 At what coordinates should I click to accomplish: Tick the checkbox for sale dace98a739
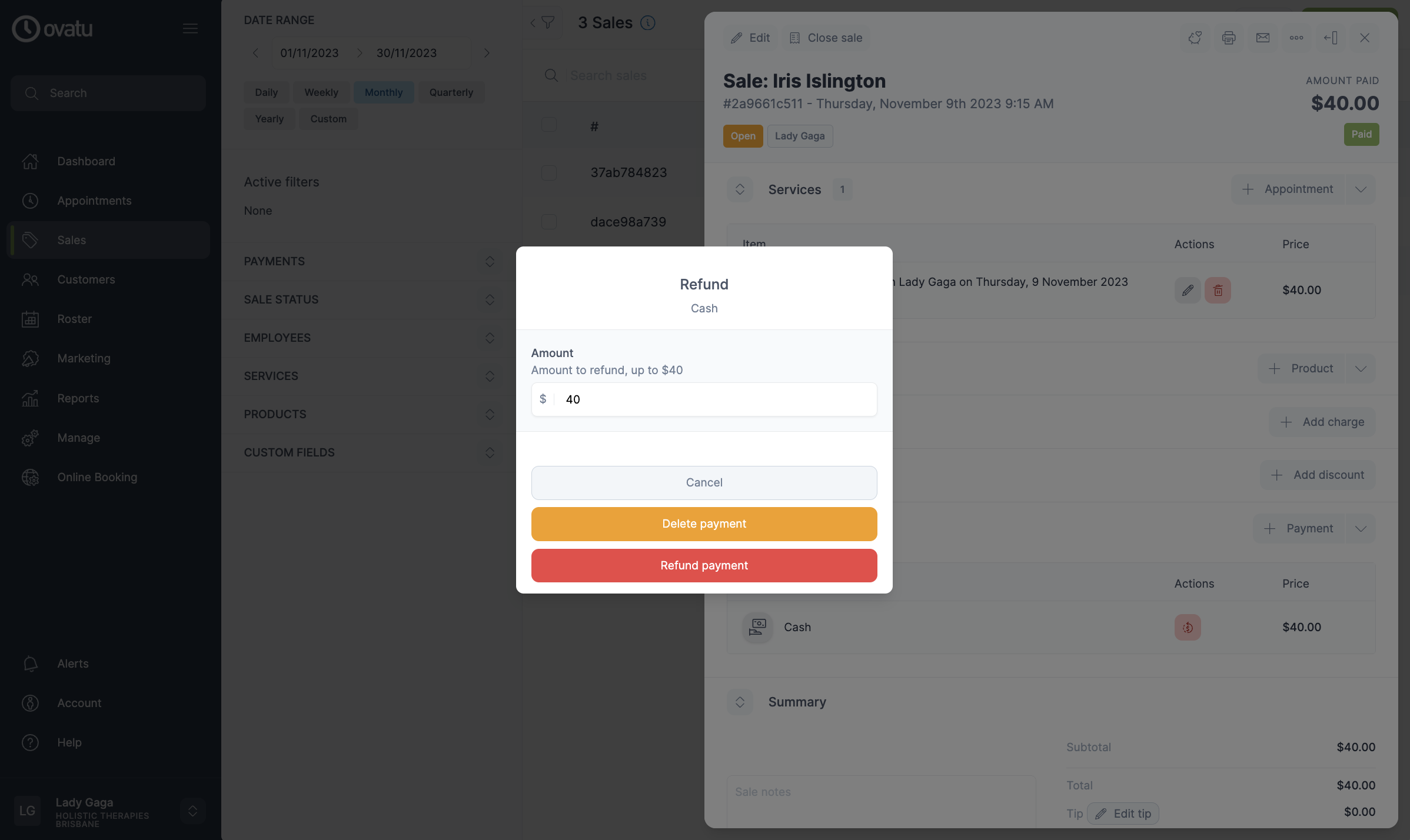[549, 222]
